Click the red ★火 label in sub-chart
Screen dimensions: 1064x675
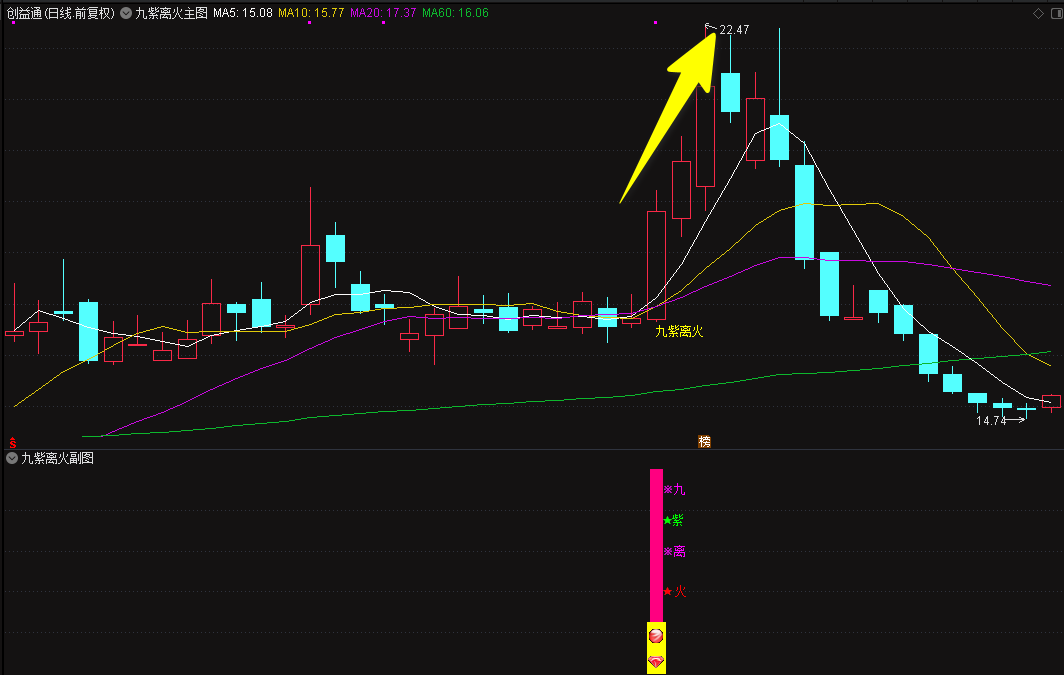pos(674,592)
